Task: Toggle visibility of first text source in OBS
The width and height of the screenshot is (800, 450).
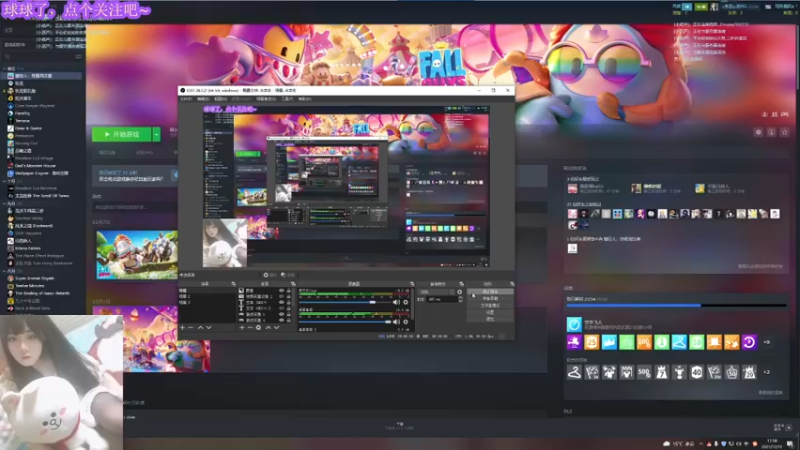Action: click(281, 303)
